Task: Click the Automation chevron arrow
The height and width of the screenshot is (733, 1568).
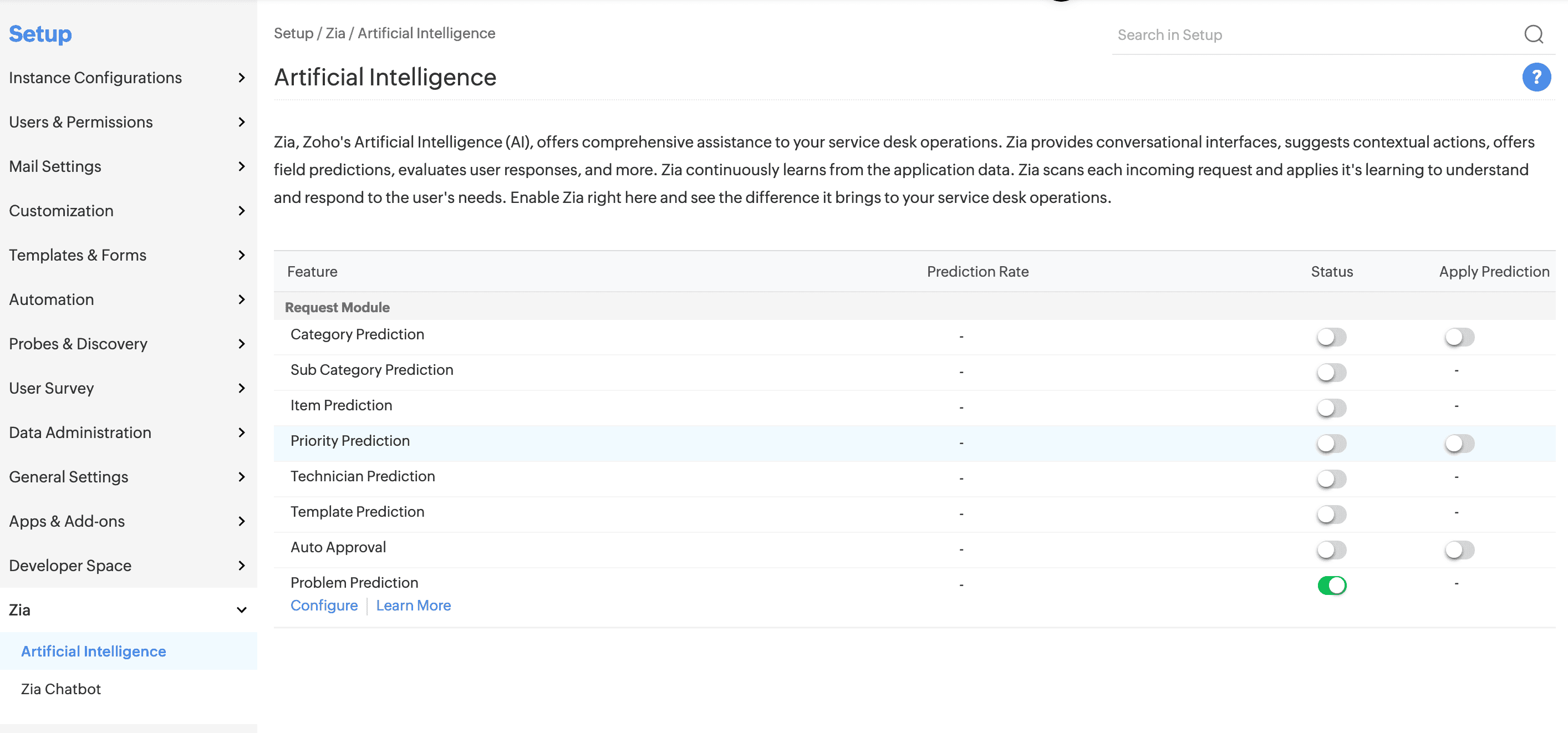Action: (x=242, y=299)
